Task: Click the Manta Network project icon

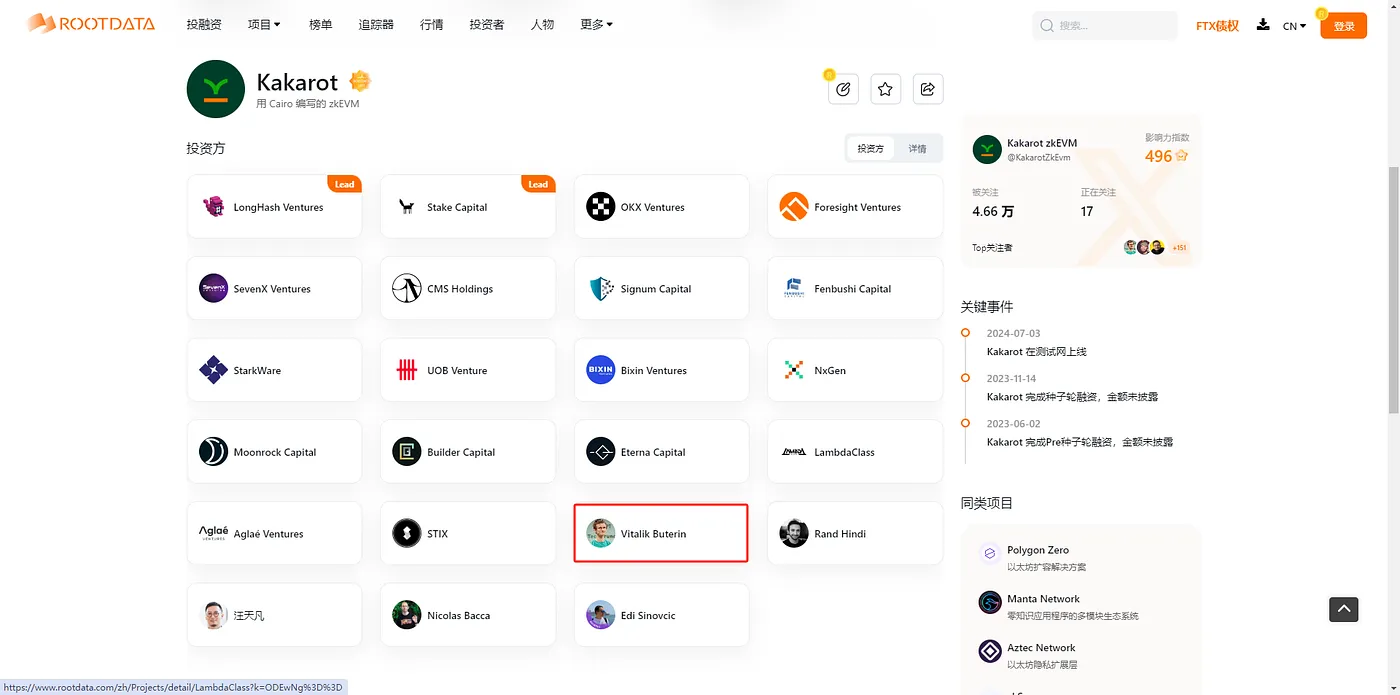Action: [x=990, y=602]
